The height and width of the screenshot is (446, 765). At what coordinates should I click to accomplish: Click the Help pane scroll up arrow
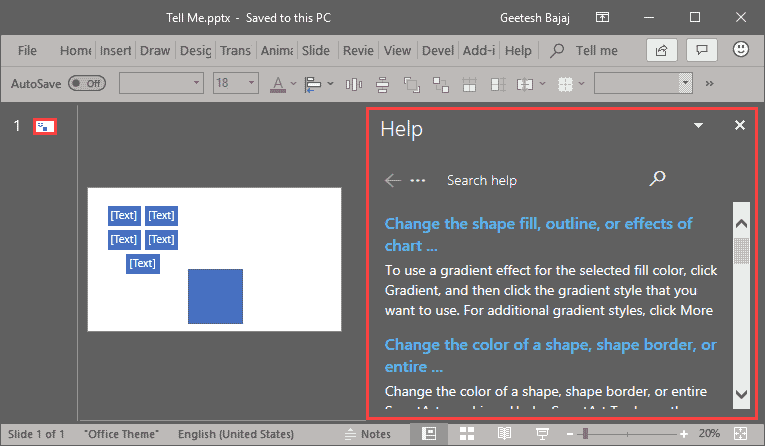coord(741,223)
